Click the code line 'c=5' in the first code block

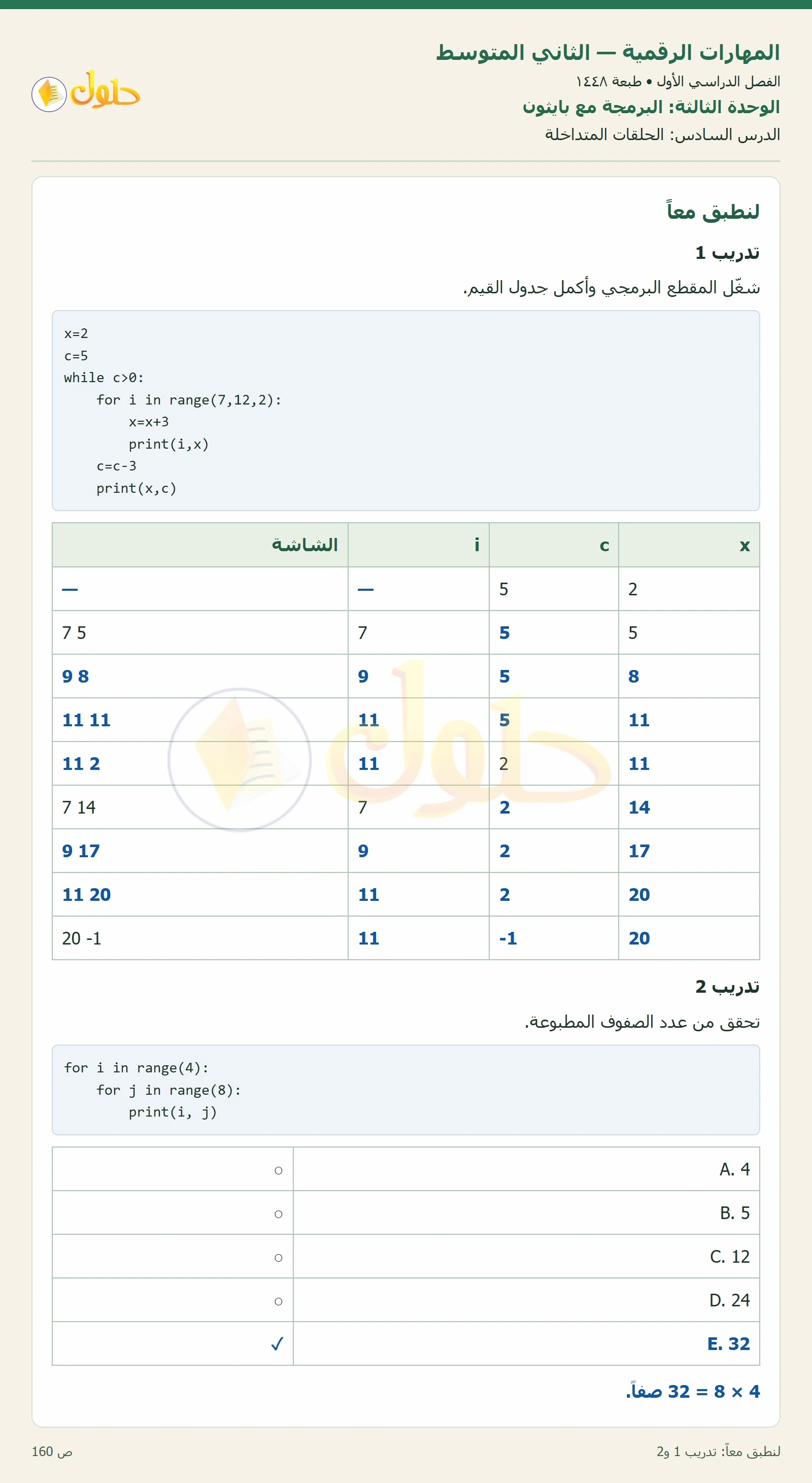(x=76, y=356)
